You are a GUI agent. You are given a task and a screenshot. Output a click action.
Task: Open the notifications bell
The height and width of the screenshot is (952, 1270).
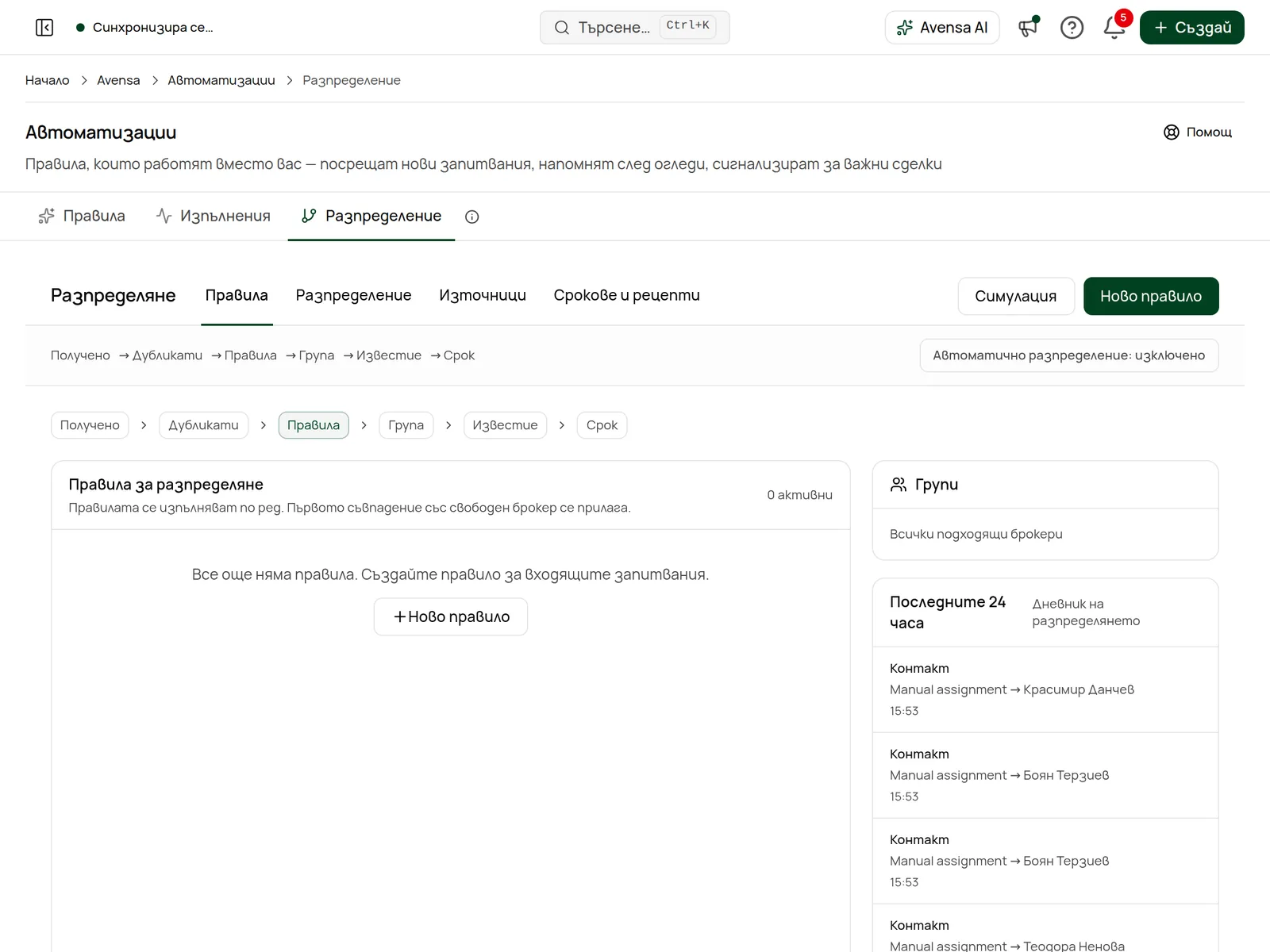click(1114, 28)
